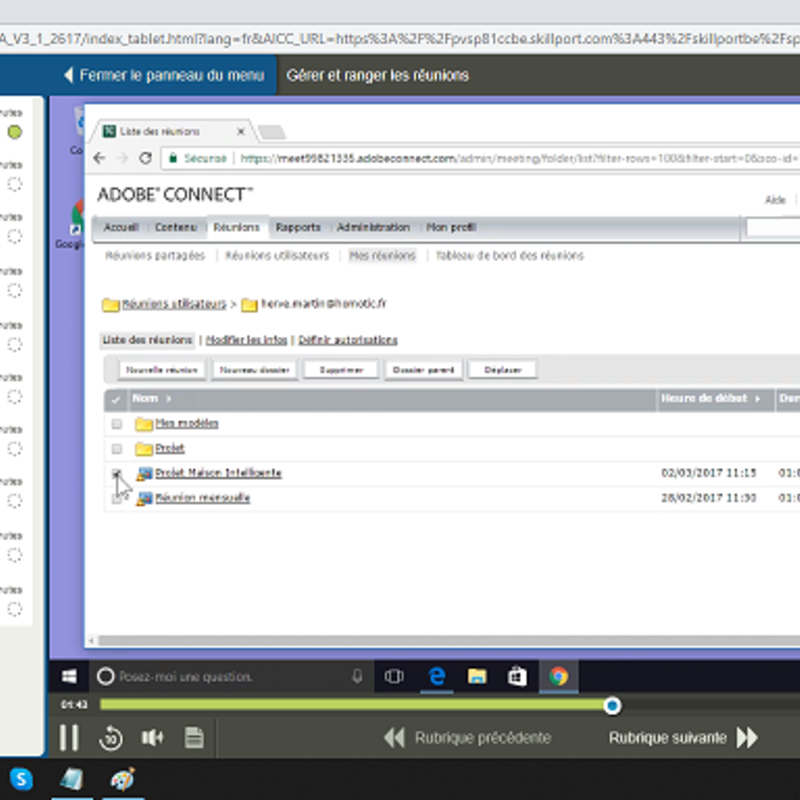Open the Accueil menu tab

click(x=121, y=227)
